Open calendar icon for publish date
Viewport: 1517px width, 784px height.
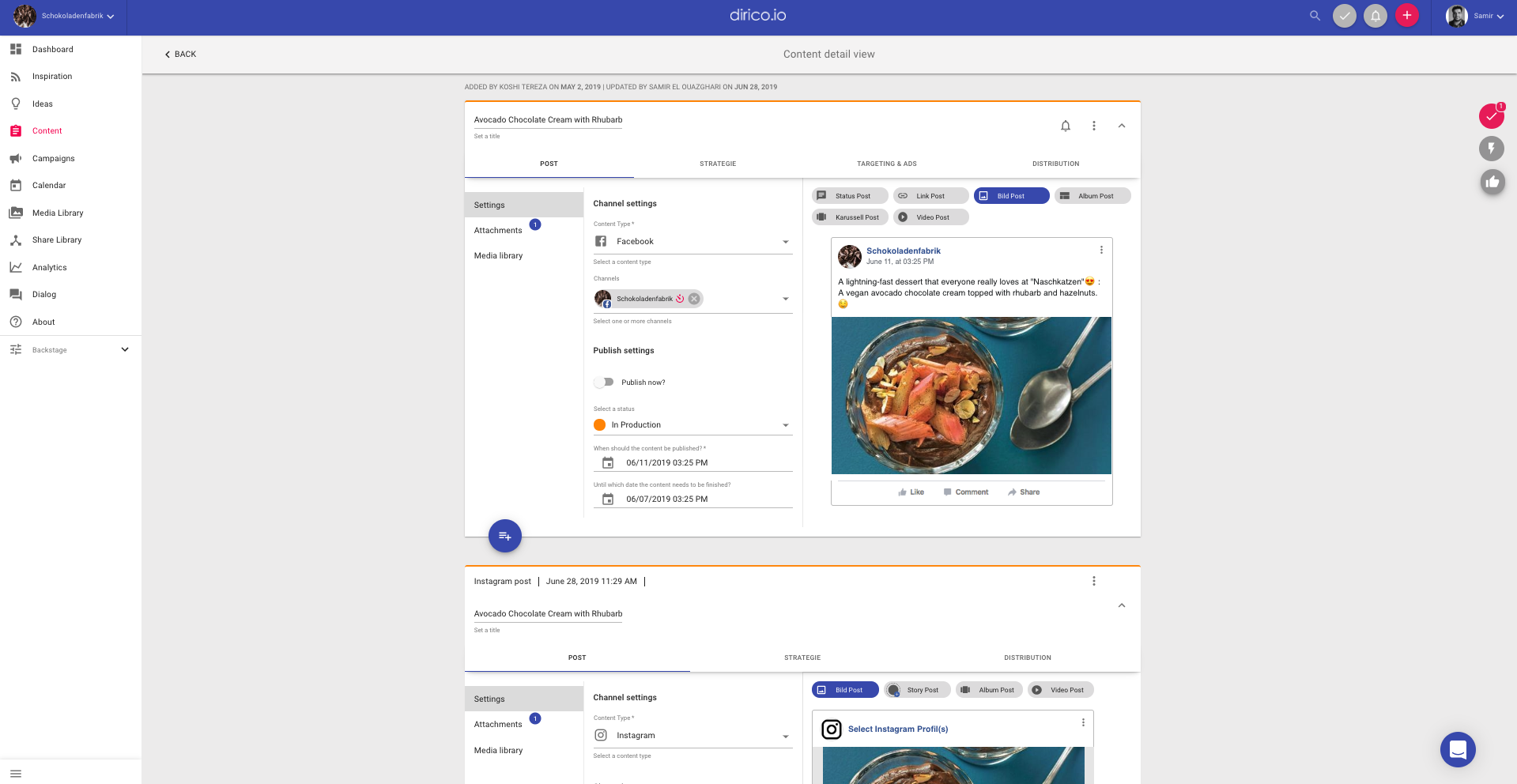(608, 463)
